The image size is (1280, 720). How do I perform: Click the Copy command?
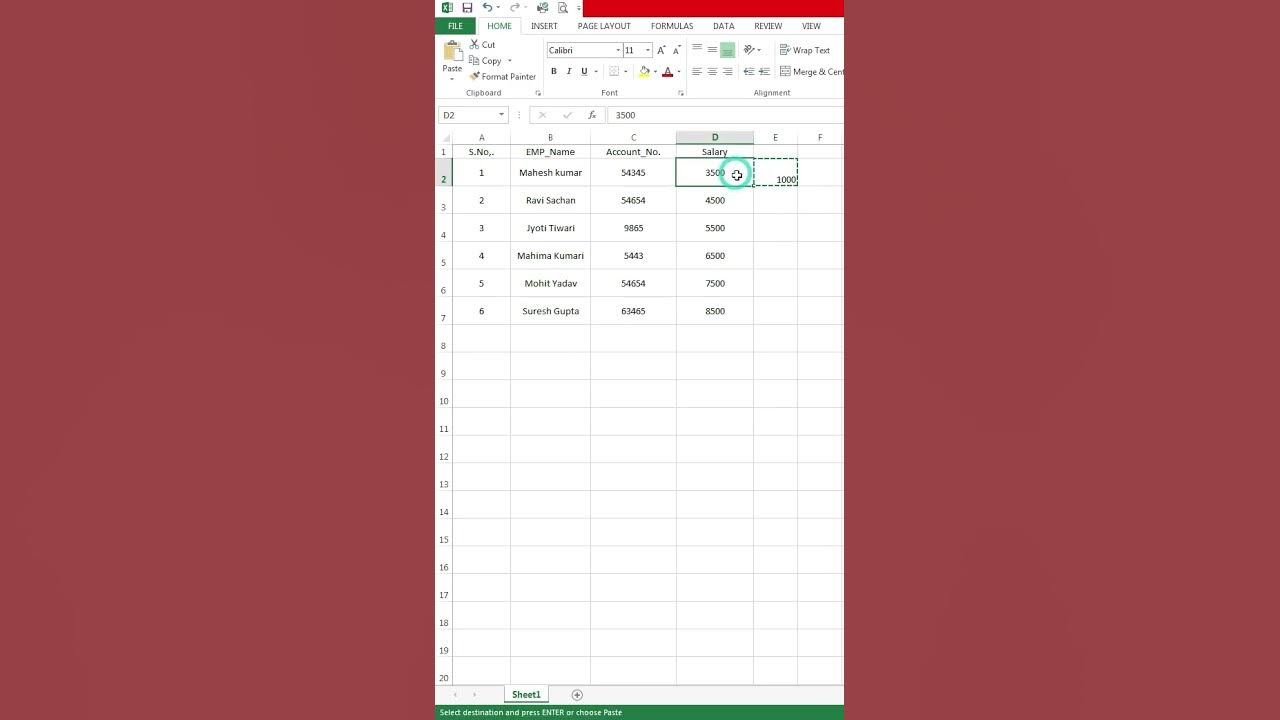[x=485, y=61]
